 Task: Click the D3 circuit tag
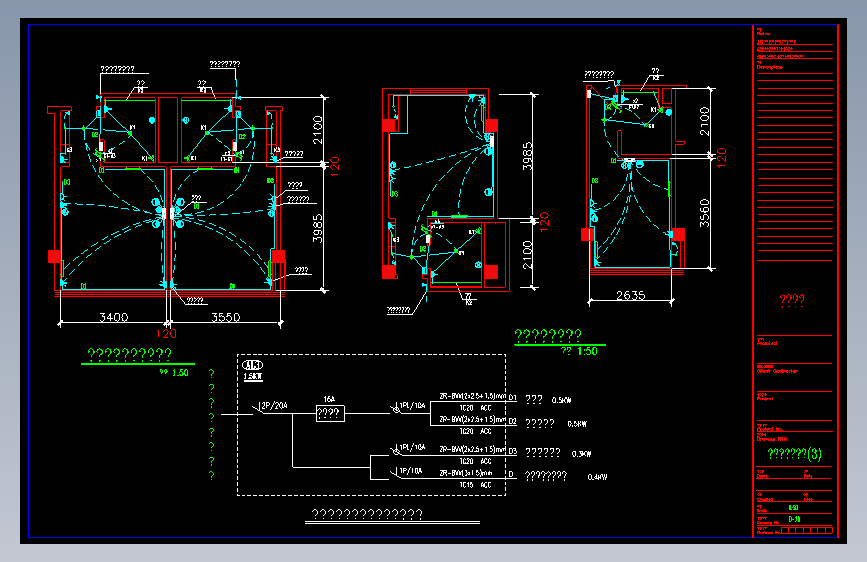coord(513,451)
